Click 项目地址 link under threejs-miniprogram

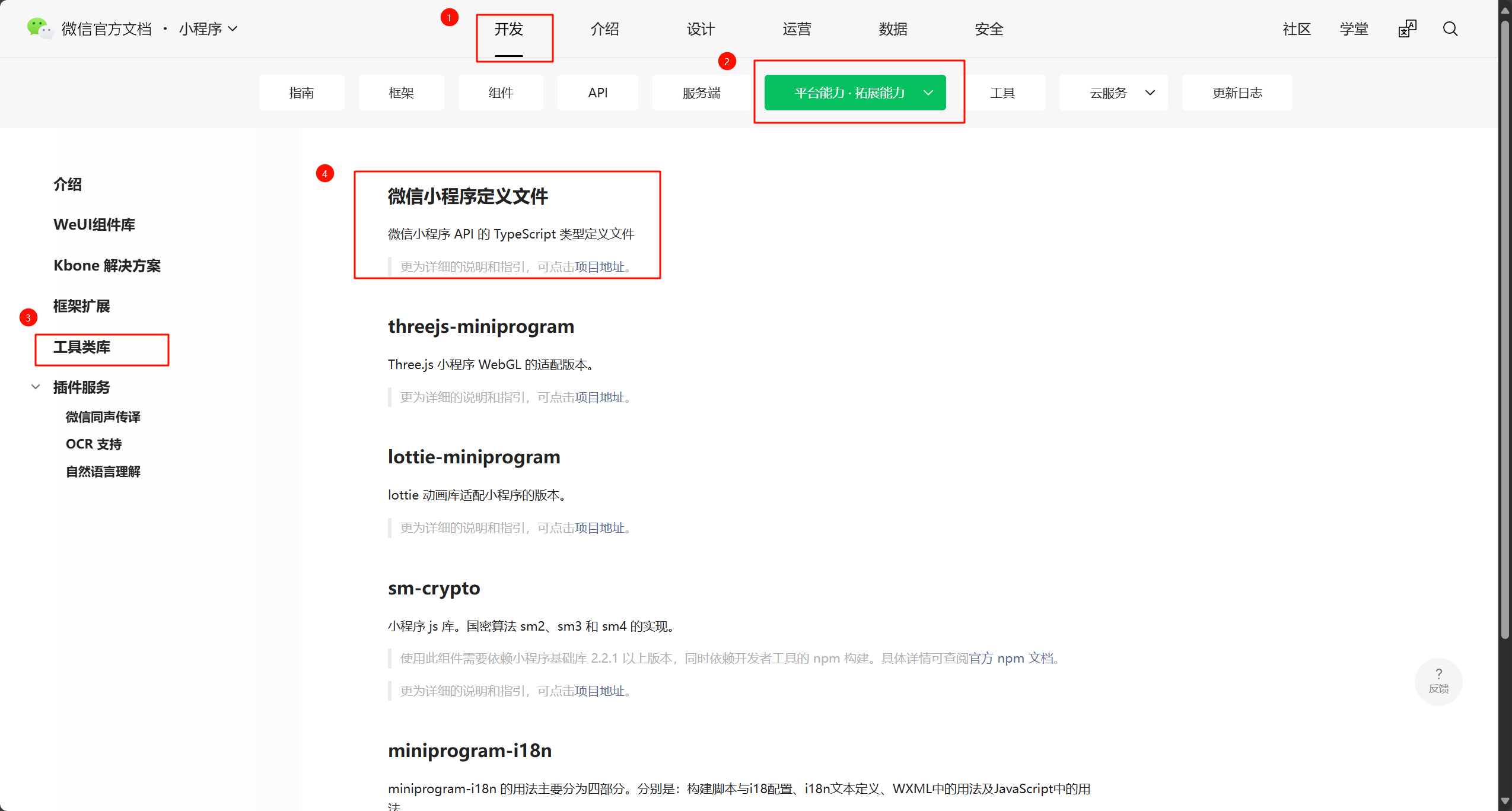click(600, 397)
